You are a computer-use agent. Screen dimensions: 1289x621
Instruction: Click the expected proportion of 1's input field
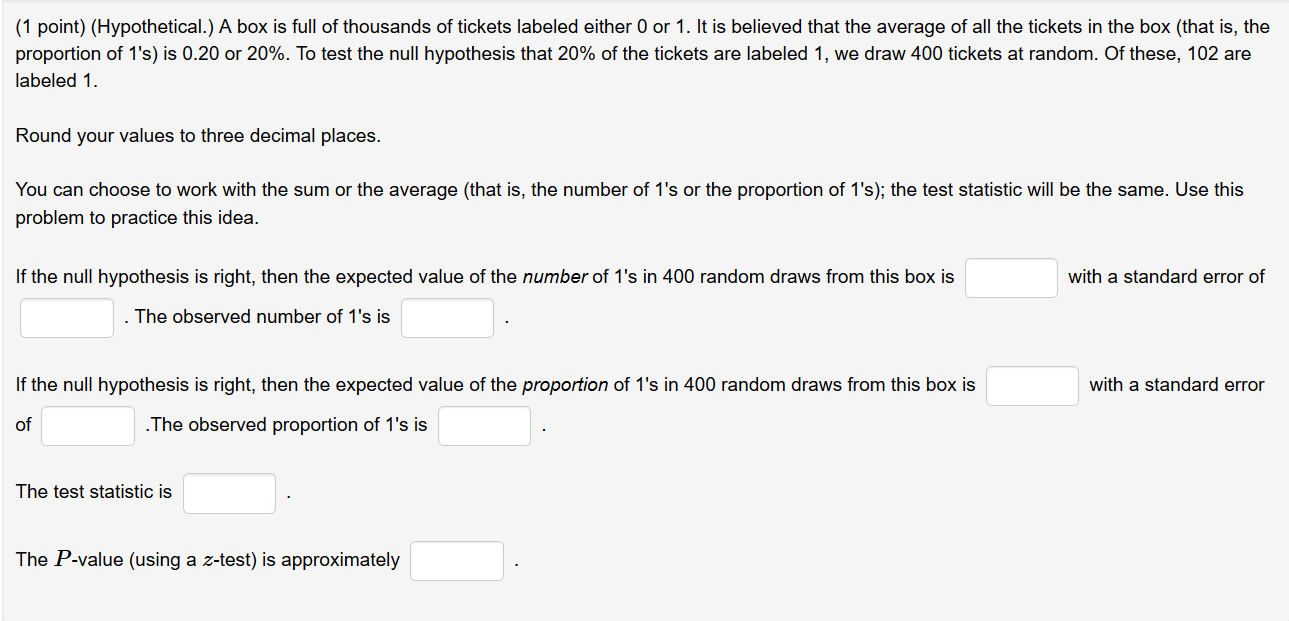(1032, 386)
